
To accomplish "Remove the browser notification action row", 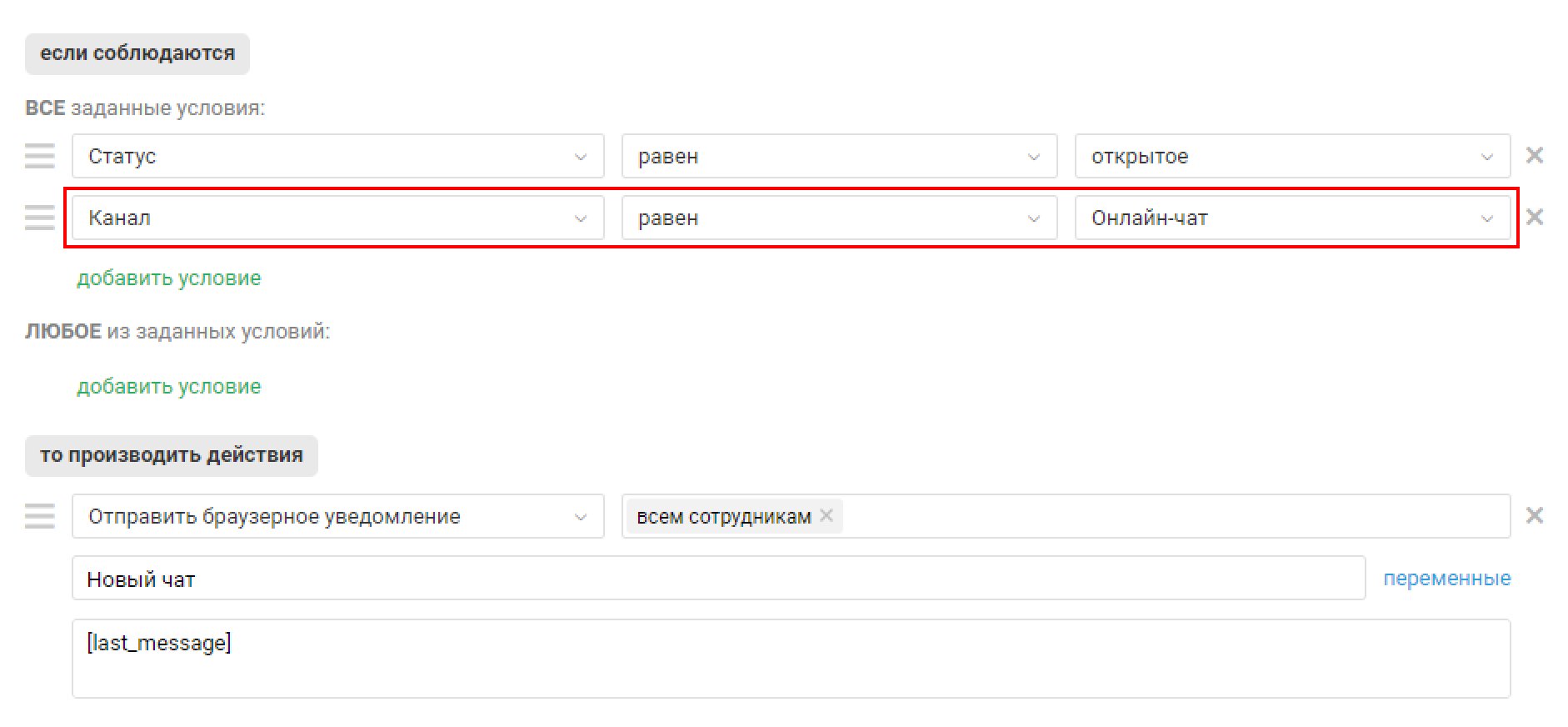I will click(1534, 516).
